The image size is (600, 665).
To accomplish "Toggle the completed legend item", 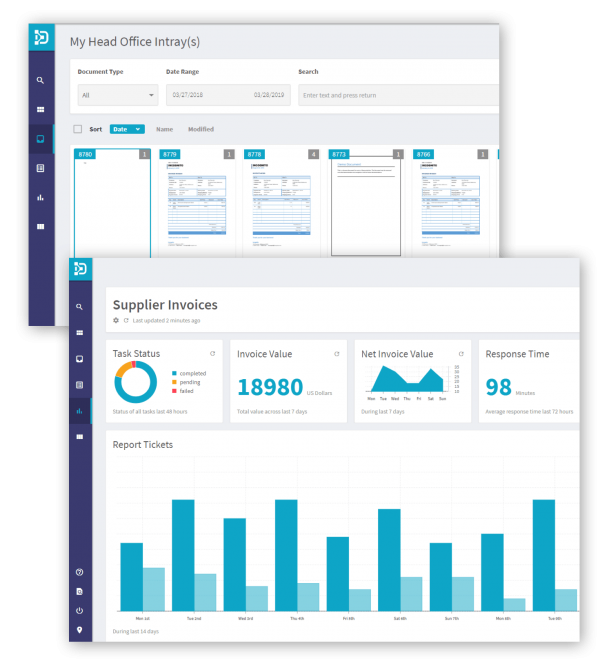I will point(190,373).
